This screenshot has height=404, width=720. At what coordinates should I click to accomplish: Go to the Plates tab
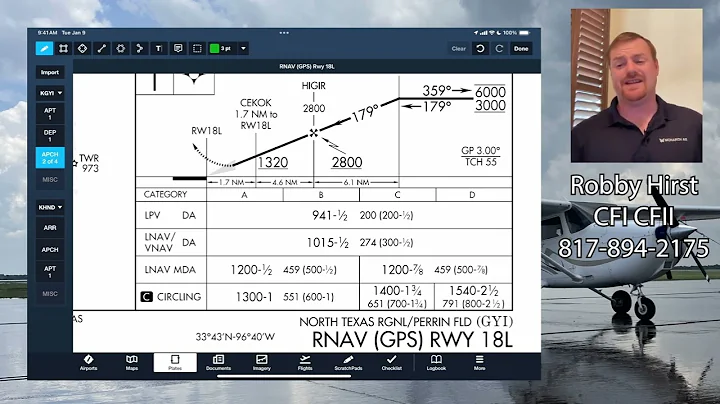(175, 362)
